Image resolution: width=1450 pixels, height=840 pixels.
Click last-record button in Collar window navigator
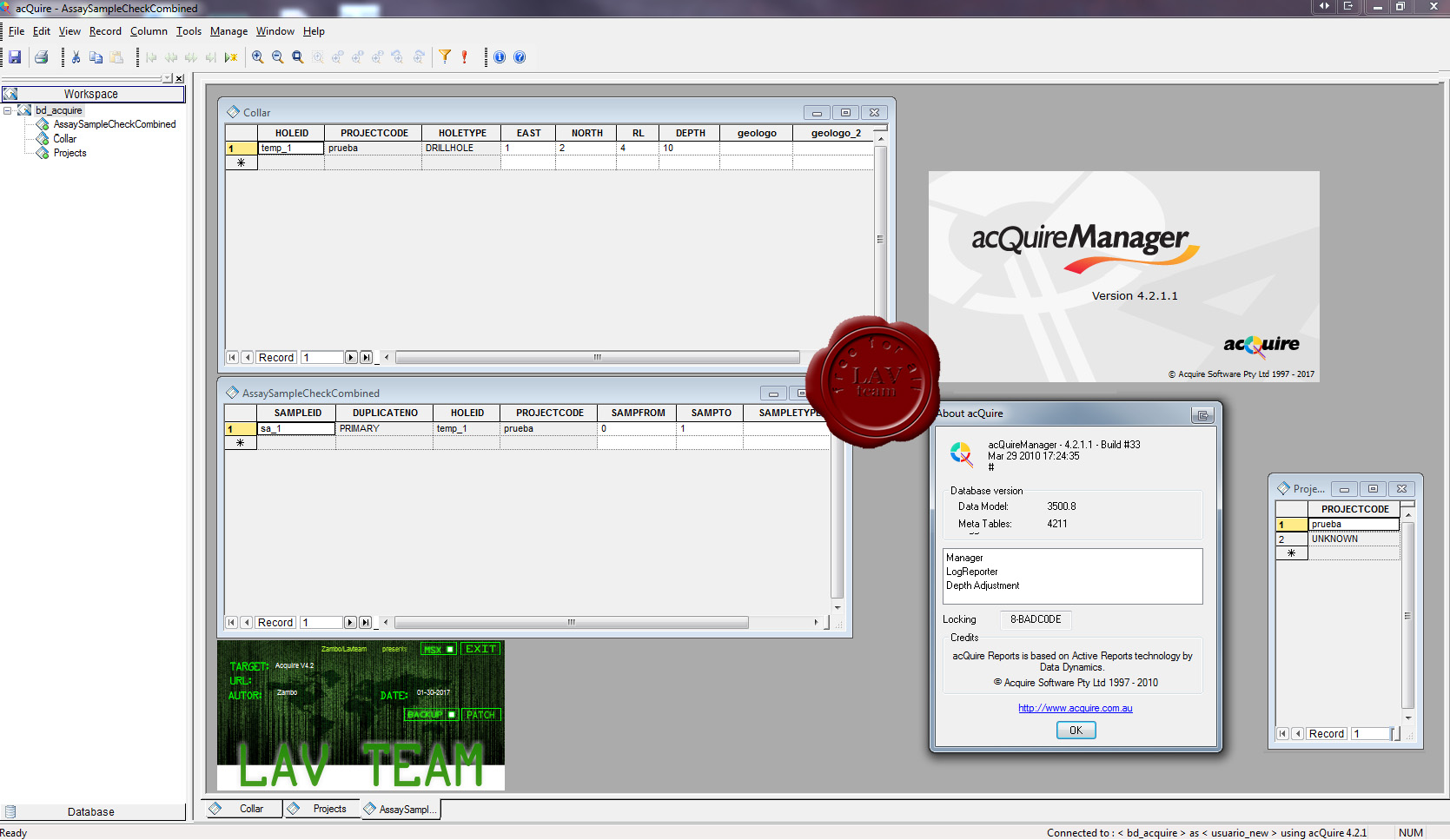pos(366,357)
